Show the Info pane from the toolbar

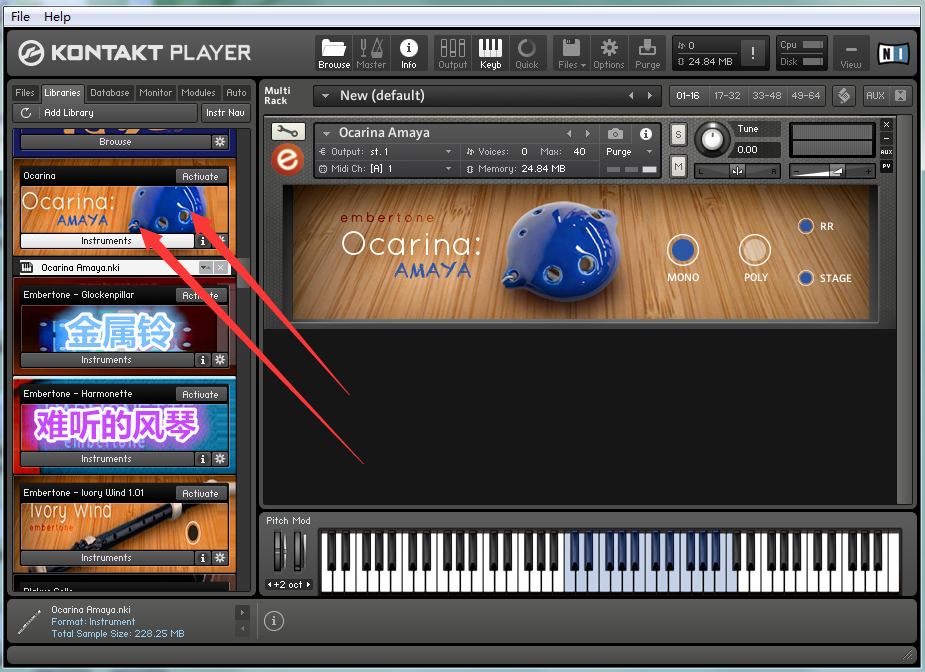point(408,53)
